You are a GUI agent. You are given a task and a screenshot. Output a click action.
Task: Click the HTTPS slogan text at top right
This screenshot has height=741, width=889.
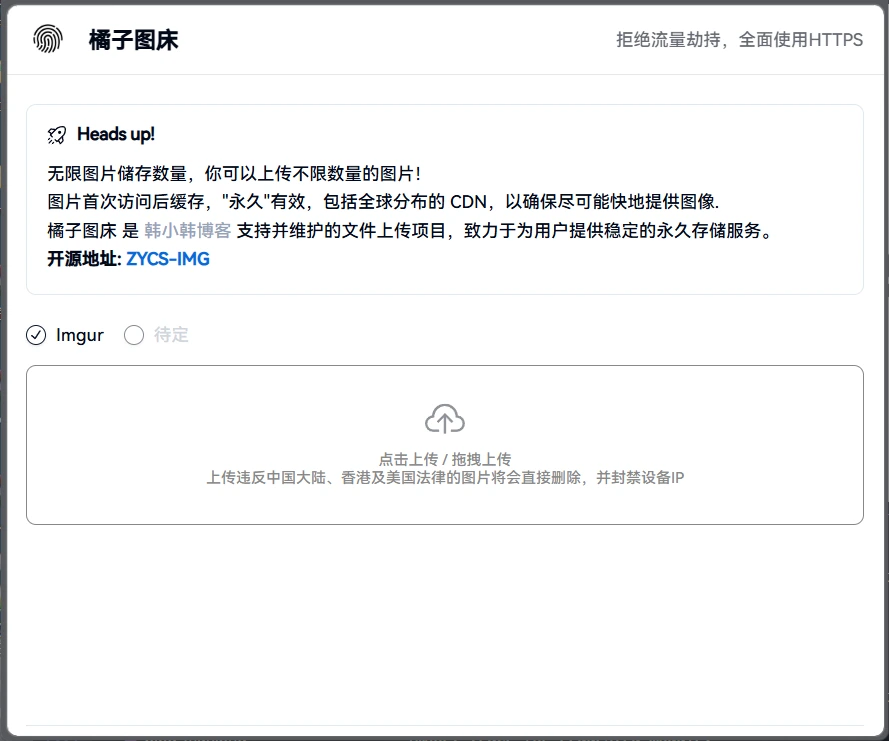tap(737, 40)
